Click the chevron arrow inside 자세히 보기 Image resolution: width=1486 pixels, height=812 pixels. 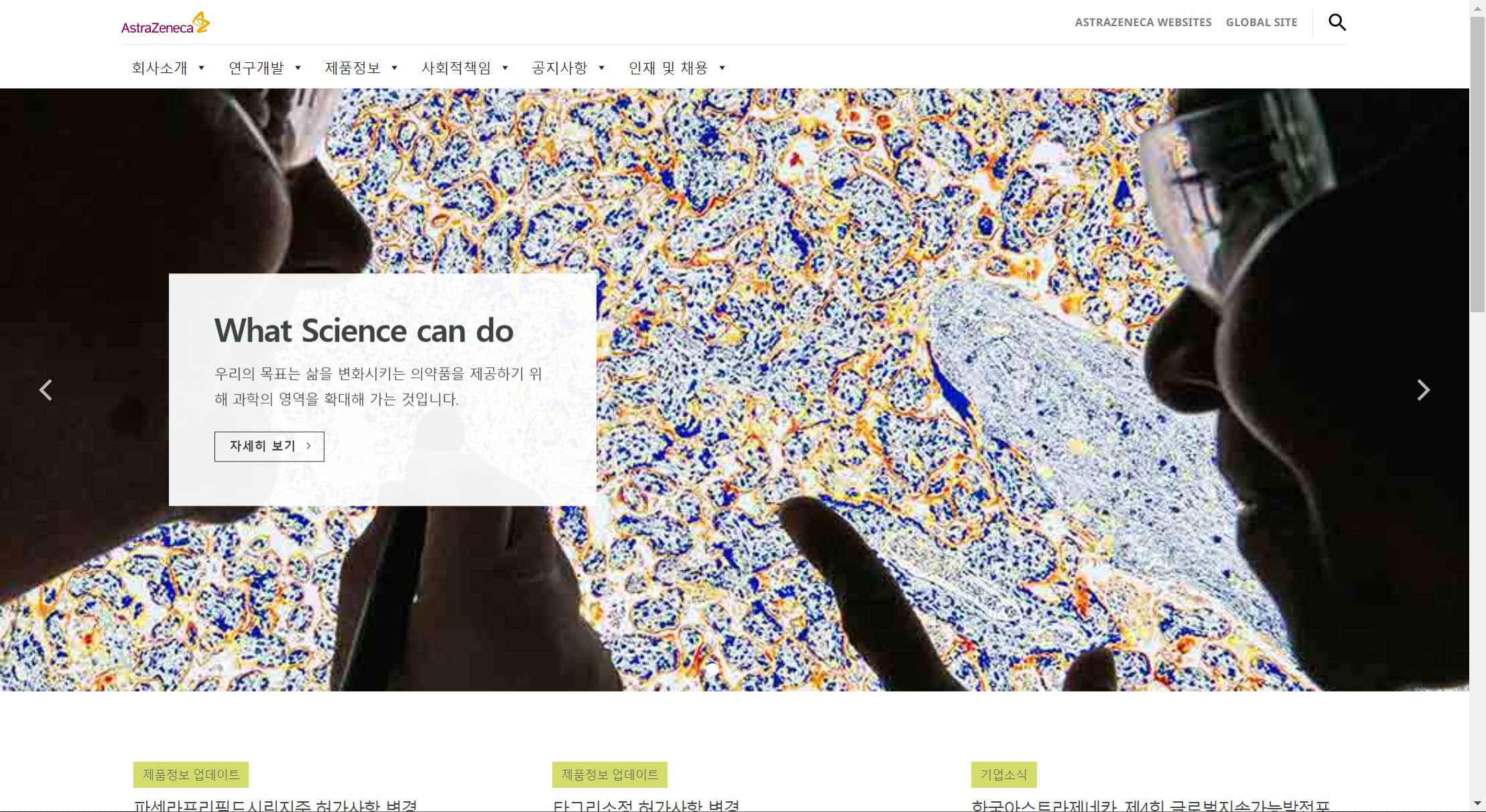click(x=308, y=446)
